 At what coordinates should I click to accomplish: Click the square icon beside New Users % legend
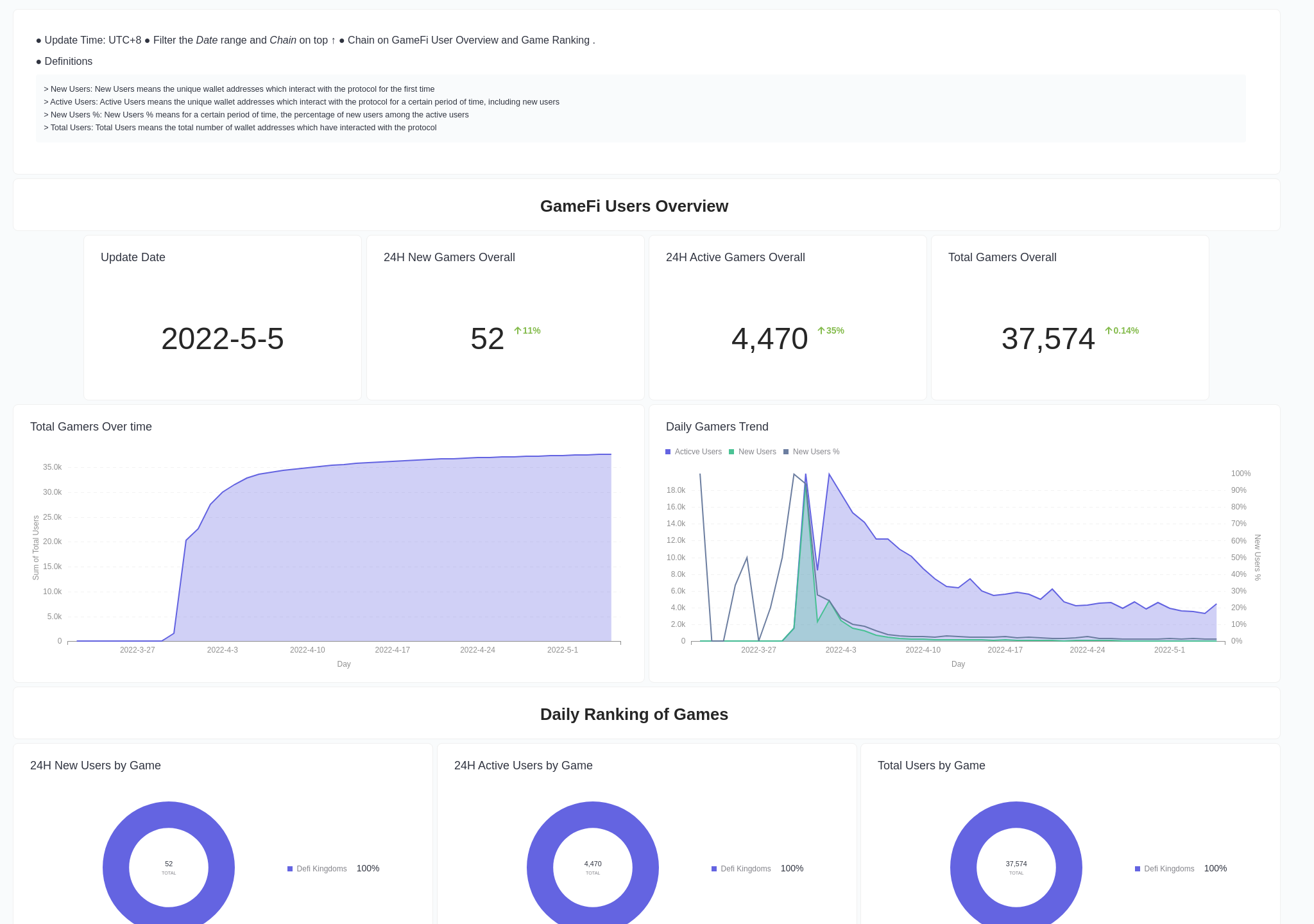pos(785,452)
